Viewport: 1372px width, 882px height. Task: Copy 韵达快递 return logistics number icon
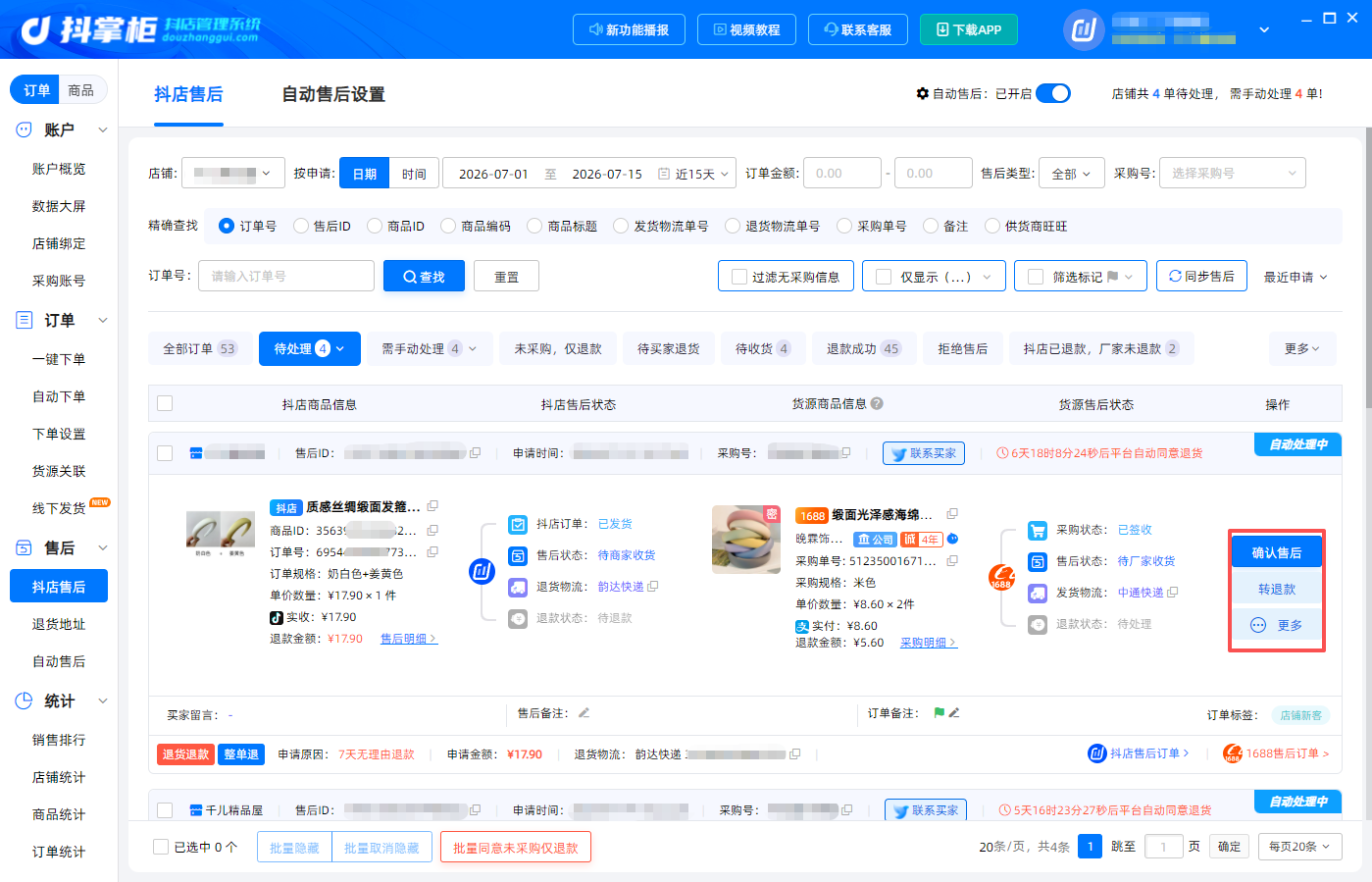653,587
